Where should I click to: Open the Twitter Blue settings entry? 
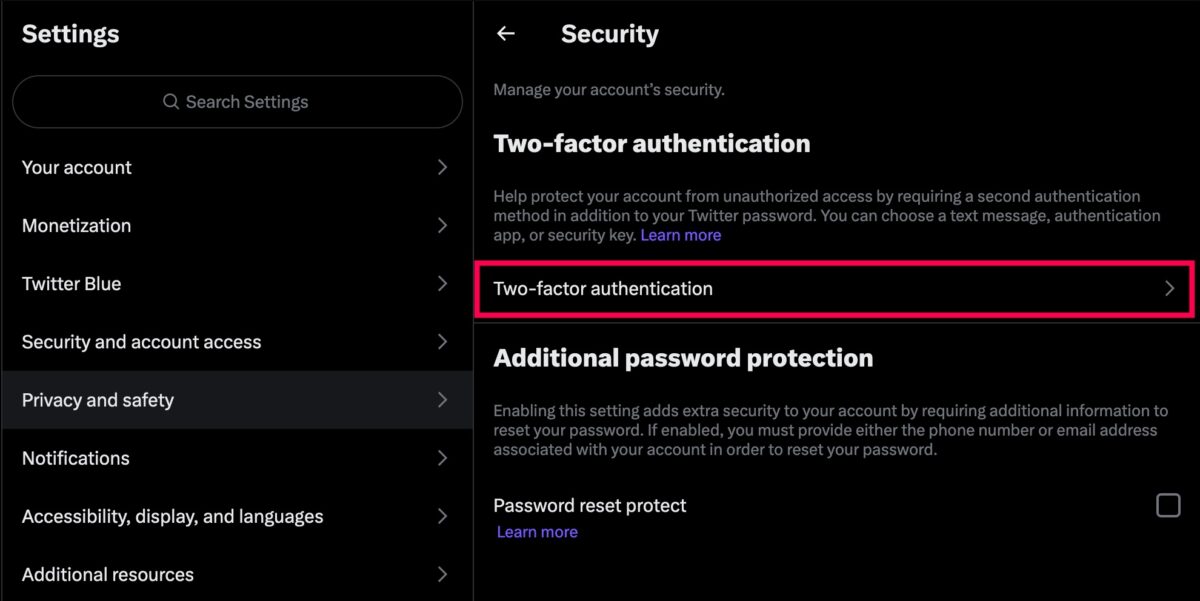[x=236, y=283]
